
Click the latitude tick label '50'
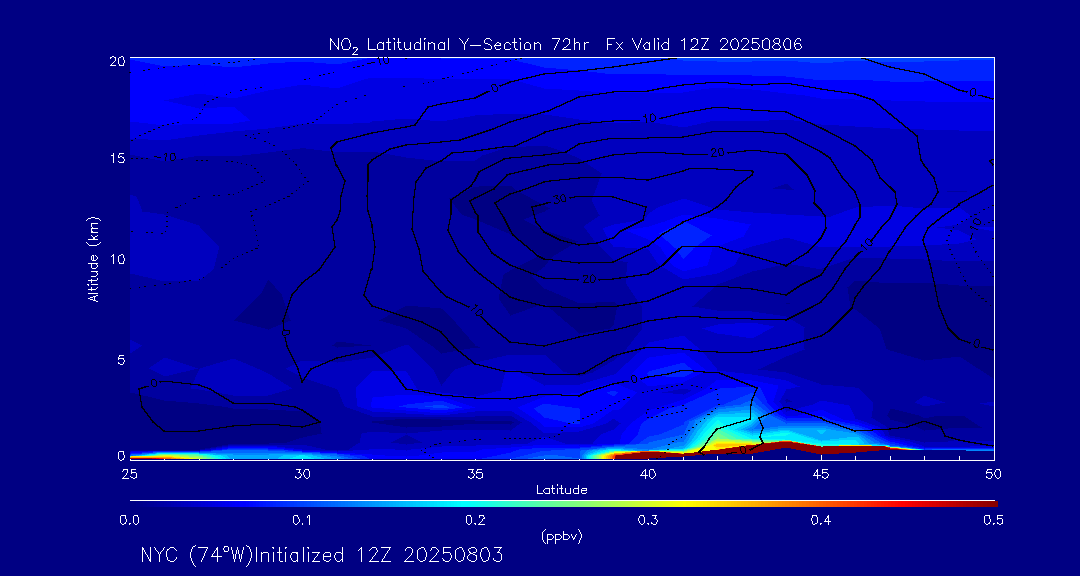[994, 474]
